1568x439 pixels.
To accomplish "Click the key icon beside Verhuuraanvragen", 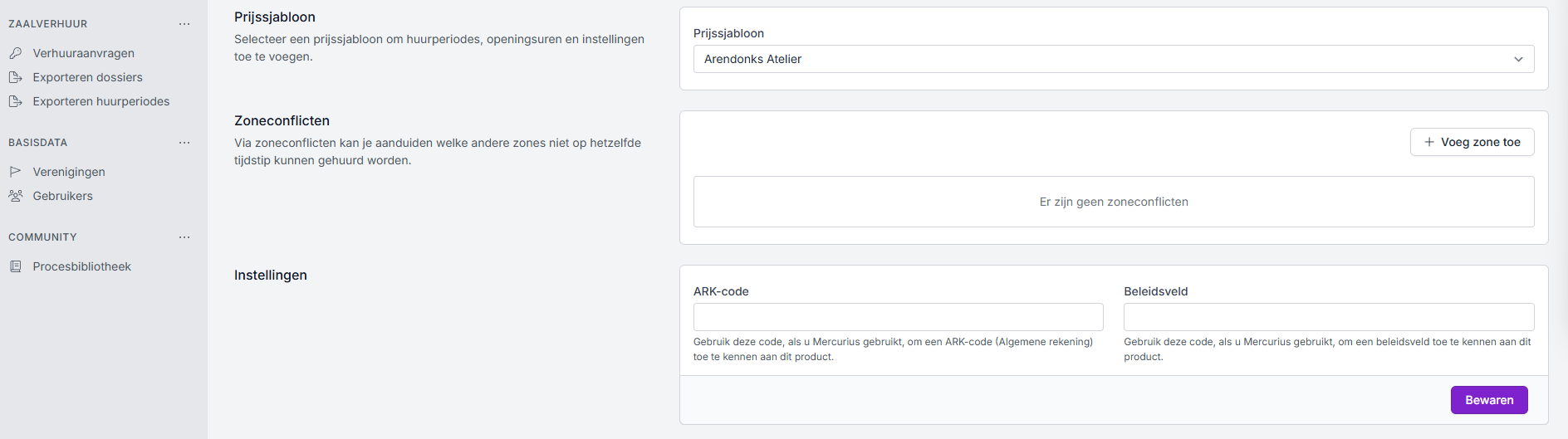I will 15,53.
